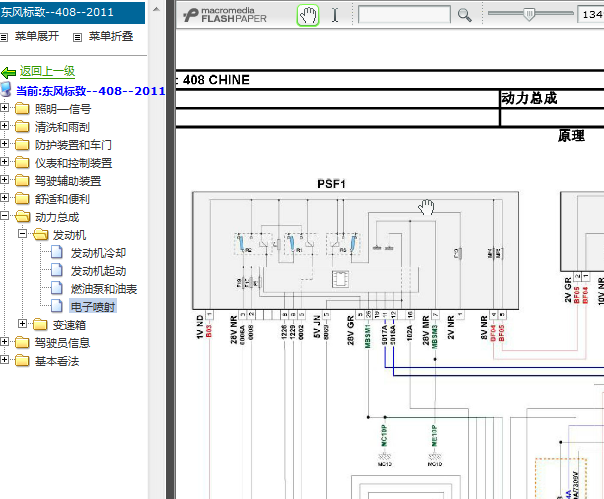The image size is (604, 499).
Task: Expand the 清洗和雨刮 tree node
Action: point(4,126)
